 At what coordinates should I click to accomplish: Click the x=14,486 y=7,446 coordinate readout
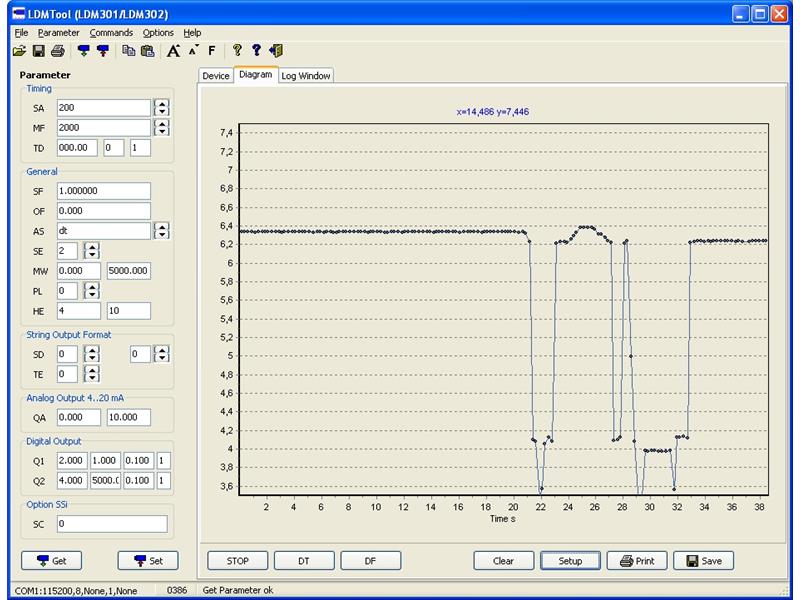click(x=492, y=112)
